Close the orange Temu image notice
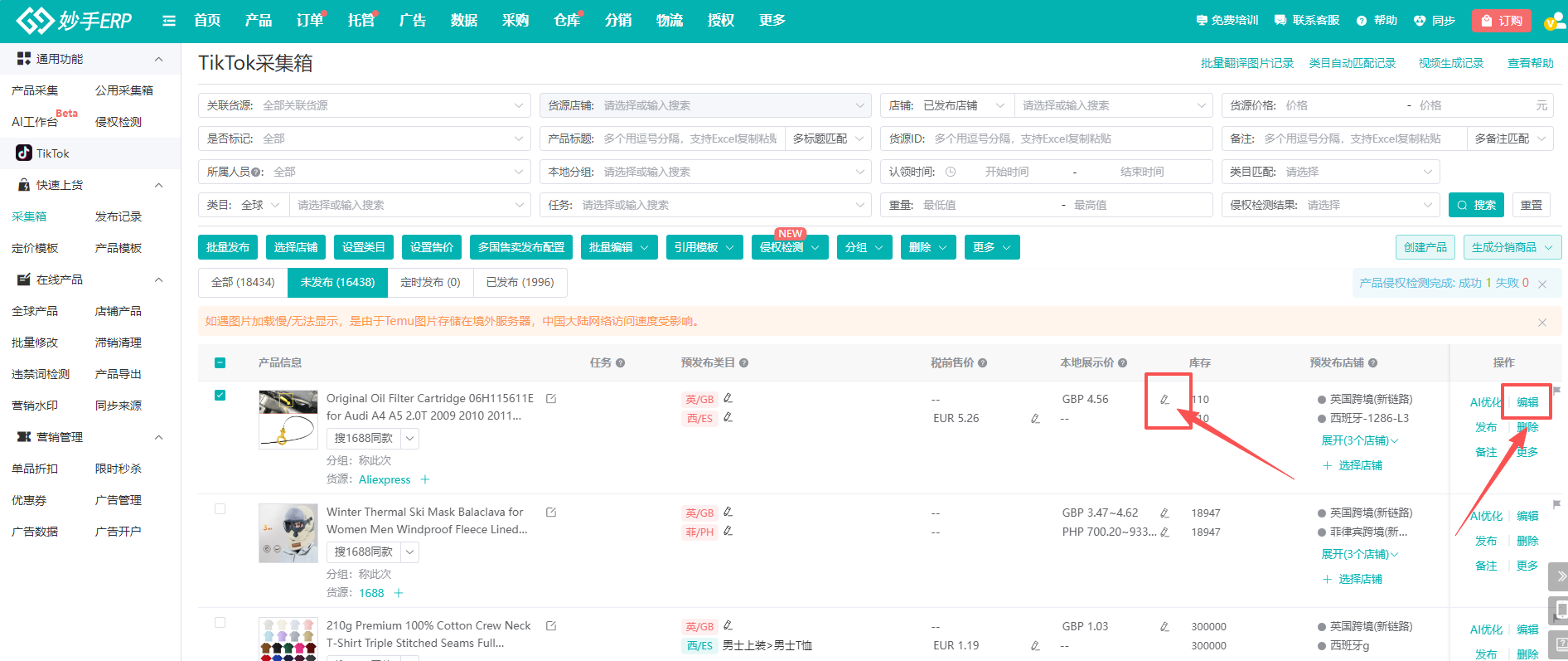The width and height of the screenshot is (1568, 661). point(1542,322)
